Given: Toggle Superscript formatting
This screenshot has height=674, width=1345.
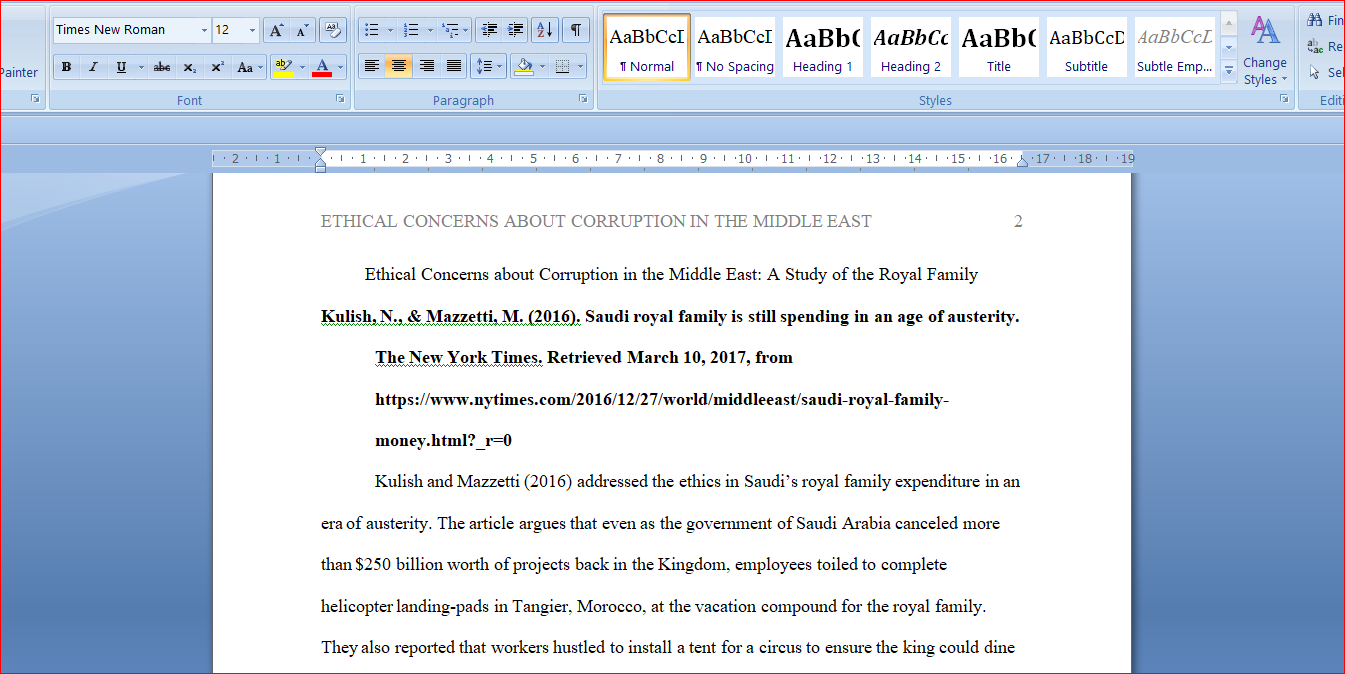Looking at the screenshot, I should 217,67.
